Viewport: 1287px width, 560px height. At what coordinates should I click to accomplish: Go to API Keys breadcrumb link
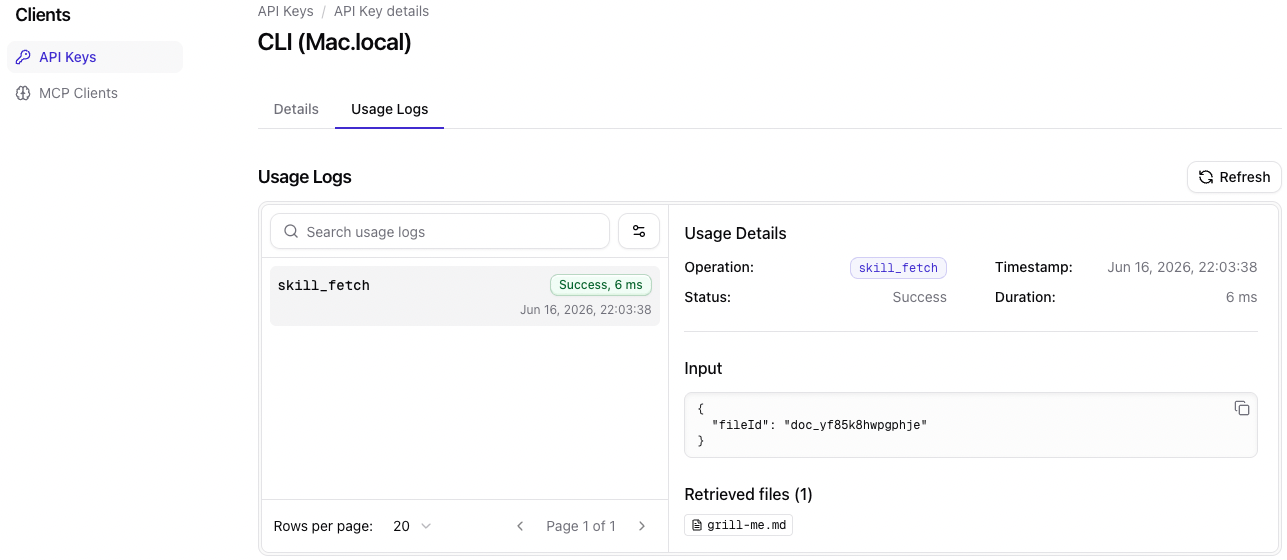pos(286,11)
